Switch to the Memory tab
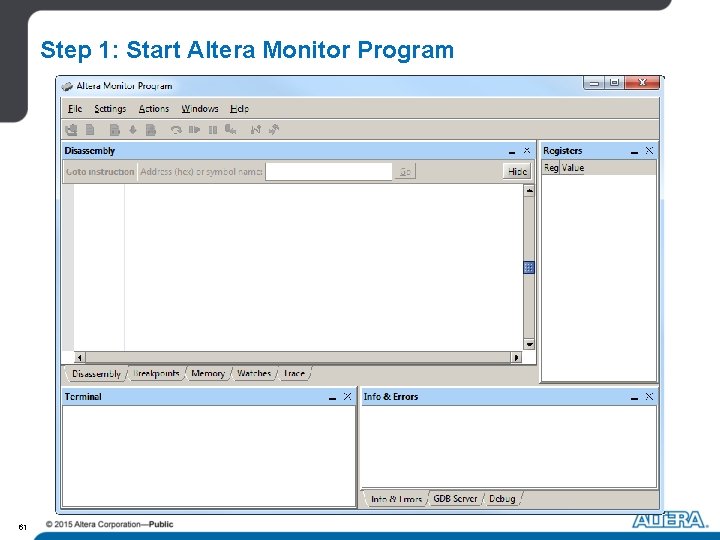Image resolution: width=720 pixels, height=540 pixels. point(208,373)
